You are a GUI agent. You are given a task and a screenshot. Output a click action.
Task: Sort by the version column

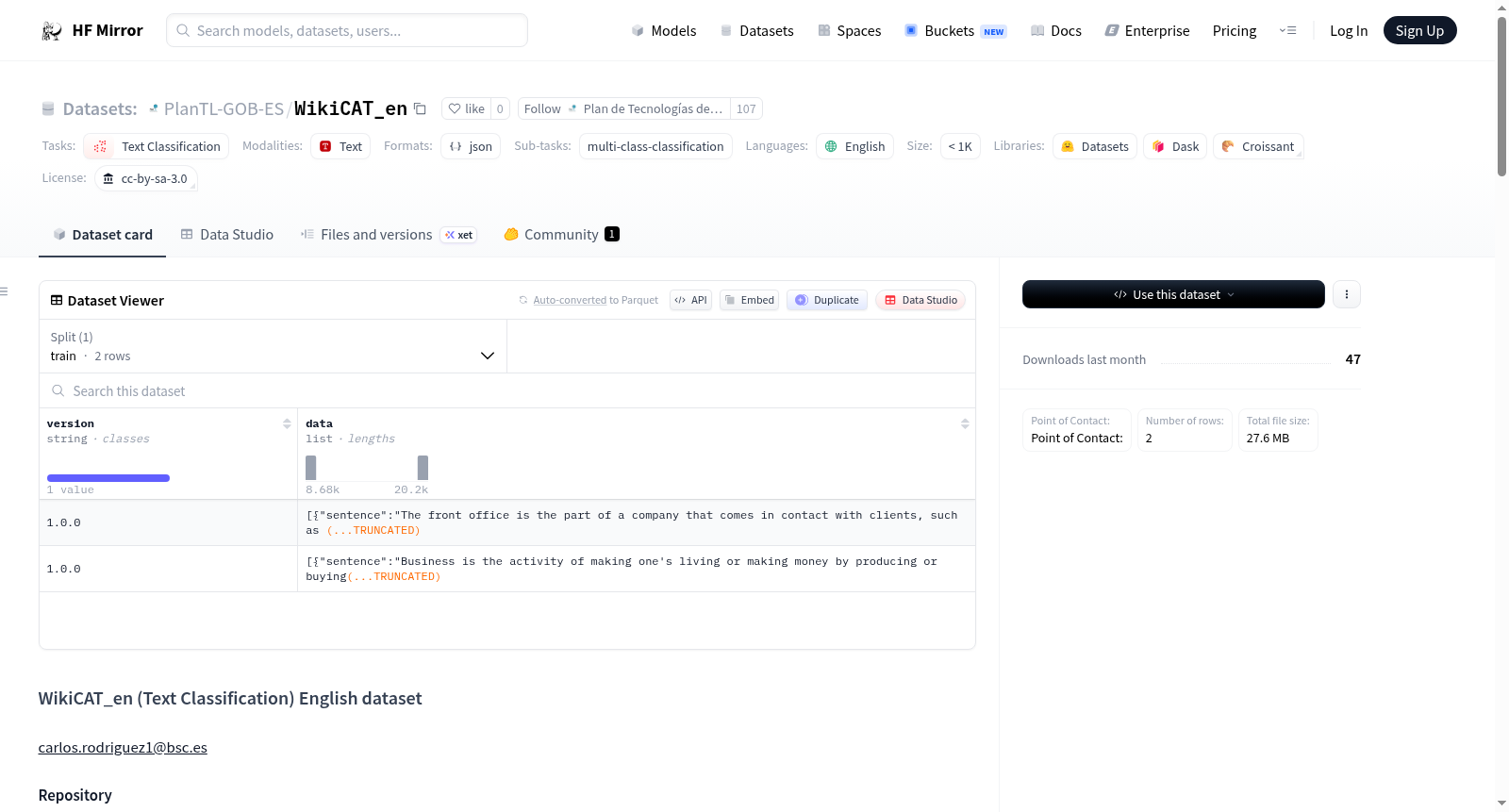tap(287, 423)
